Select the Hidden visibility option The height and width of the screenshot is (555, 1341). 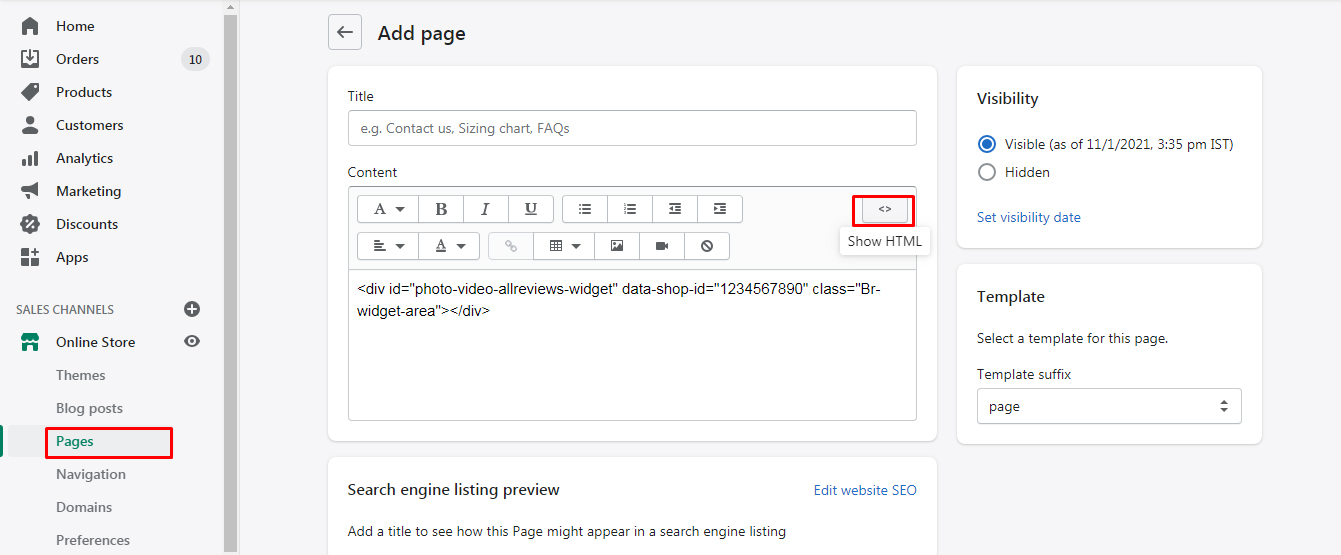pyautogui.click(x=987, y=172)
